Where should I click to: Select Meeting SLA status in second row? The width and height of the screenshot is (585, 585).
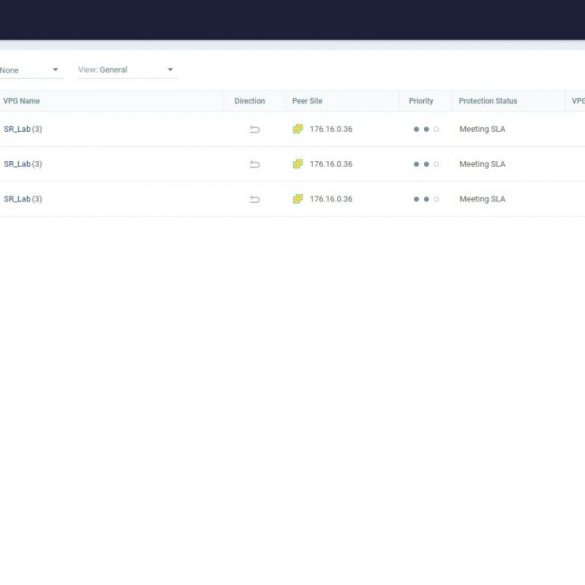[x=482, y=164]
